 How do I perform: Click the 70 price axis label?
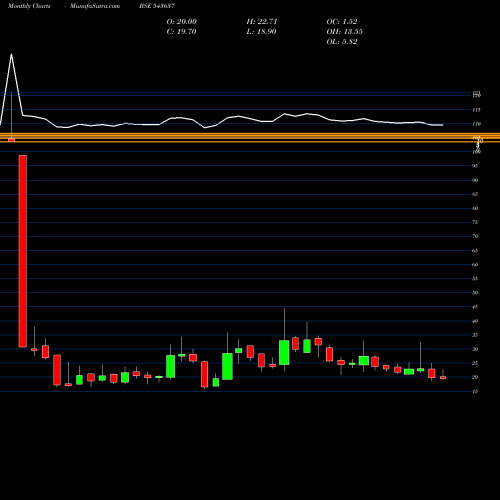(475, 236)
